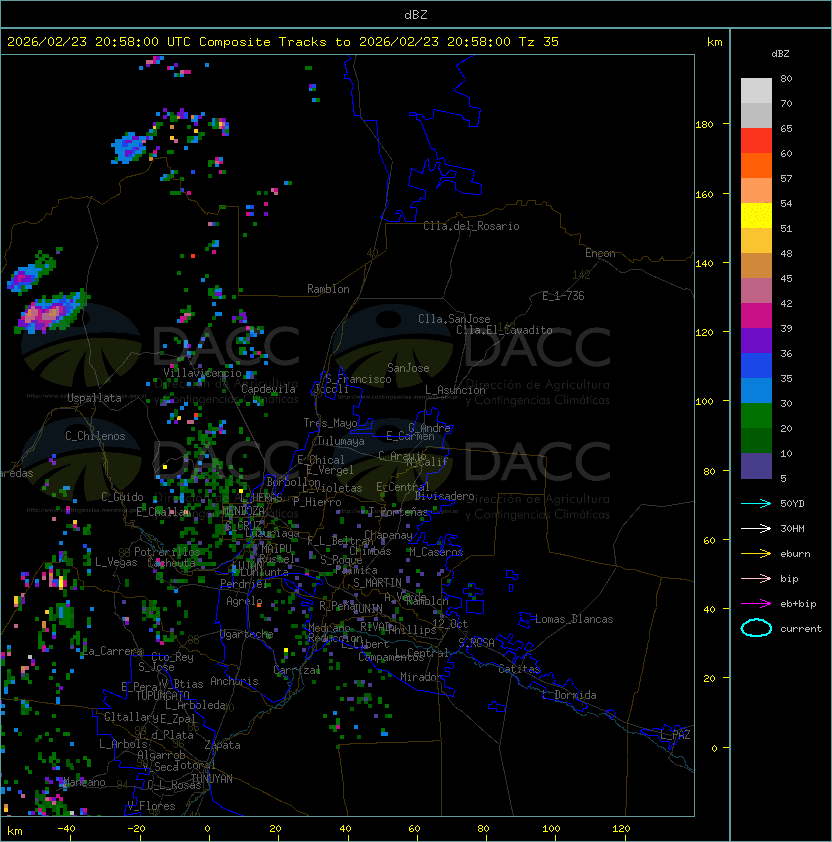The height and width of the screenshot is (842, 832).
Task: Click the yellow eburn arrow symbol
Action: pos(756,554)
